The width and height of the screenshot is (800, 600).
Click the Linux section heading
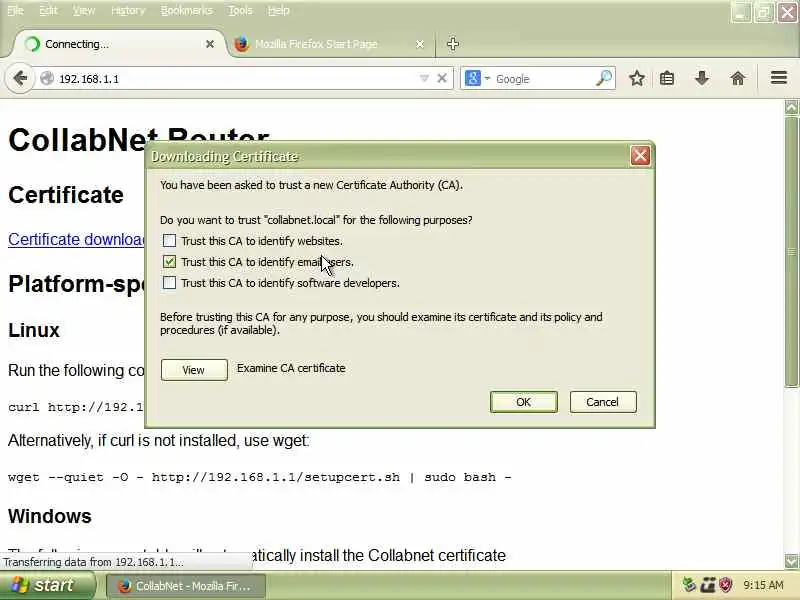34,330
